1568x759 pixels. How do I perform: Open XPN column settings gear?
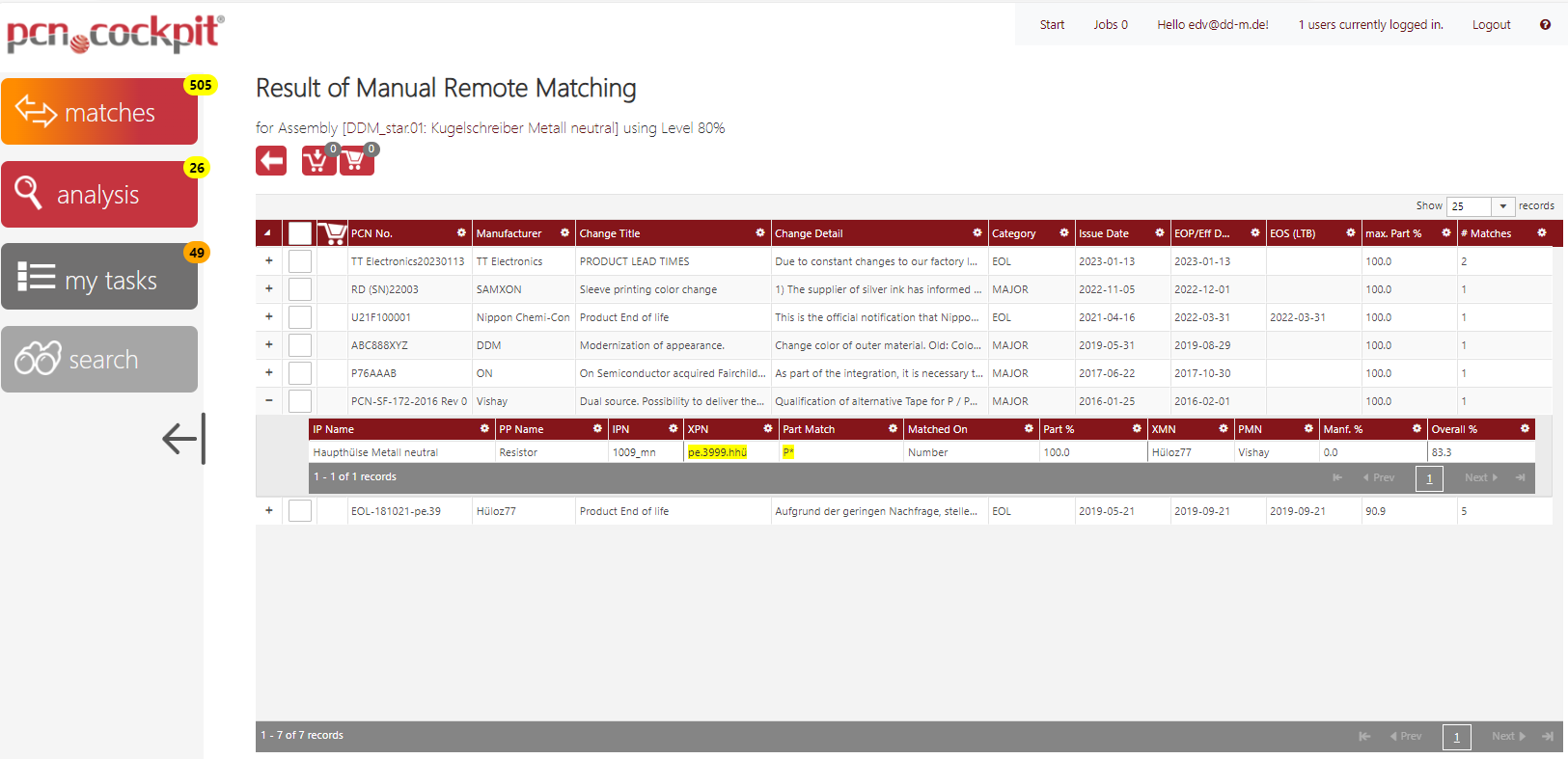click(x=768, y=428)
